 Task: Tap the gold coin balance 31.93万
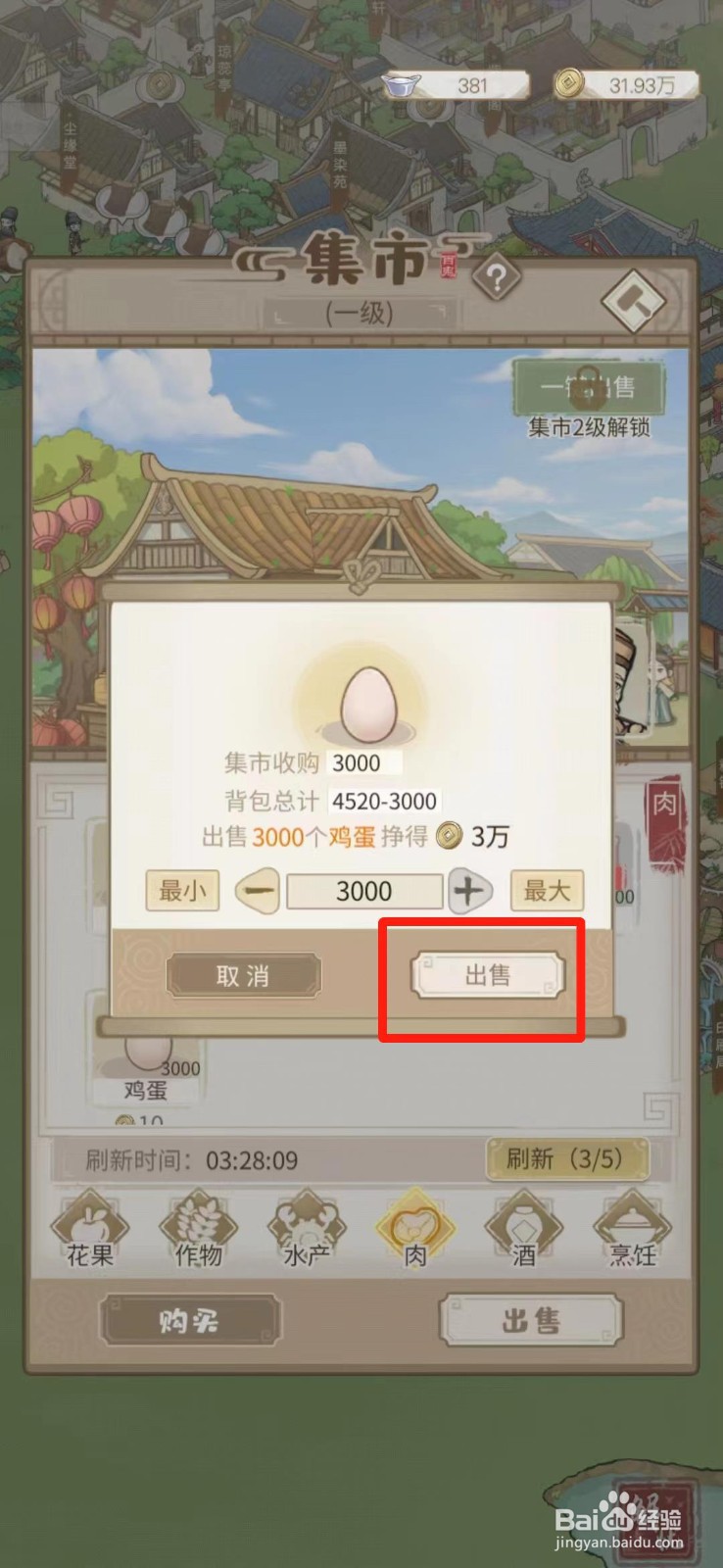[x=627, y=85]
